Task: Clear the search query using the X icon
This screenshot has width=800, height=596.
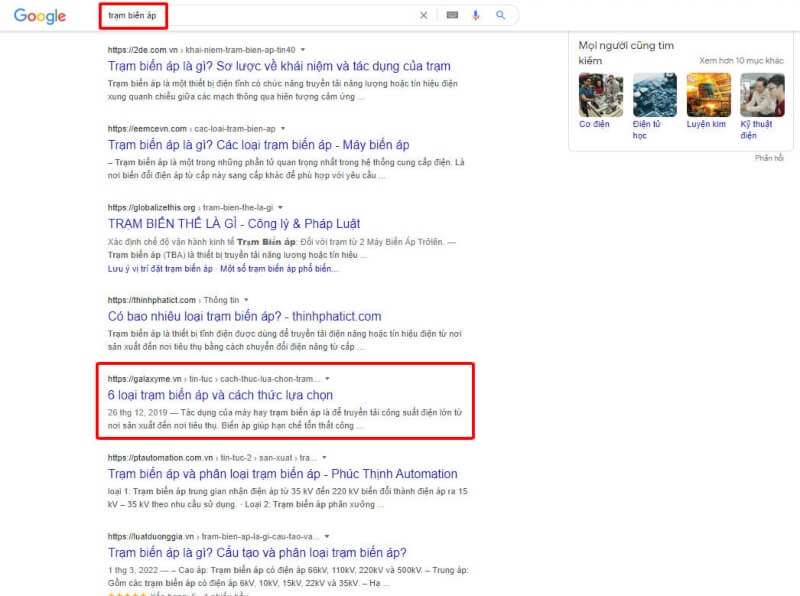Action: tap(424, 15)
